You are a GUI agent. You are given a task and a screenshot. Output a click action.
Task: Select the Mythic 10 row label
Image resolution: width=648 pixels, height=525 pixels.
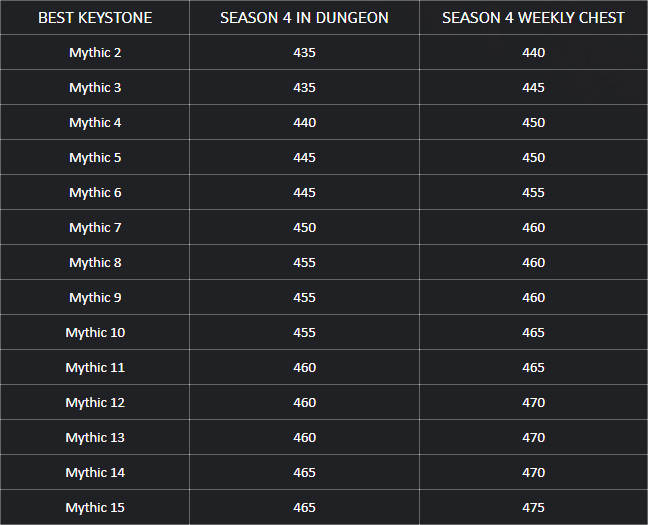point(95,332)
